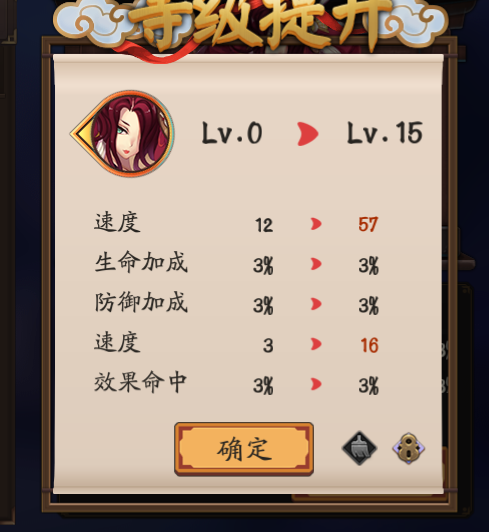
Task: Click the arrow in the 防御加成 row
Action: [x=316, y=304]
